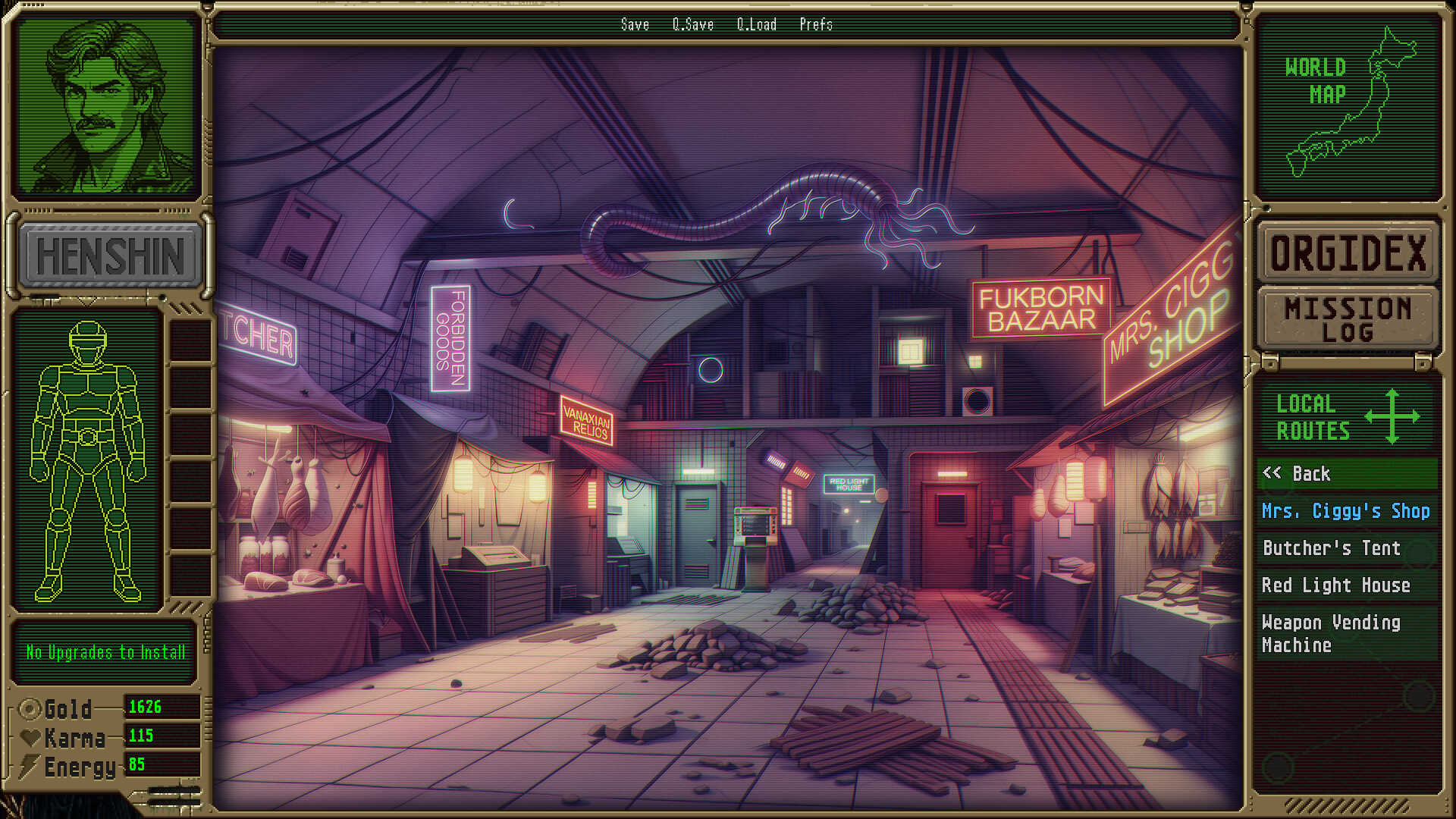Travel to Butcher's Tent
Image resolution: width=1456 pixels, height=819 pixels.
click(x=1346, y=548)
